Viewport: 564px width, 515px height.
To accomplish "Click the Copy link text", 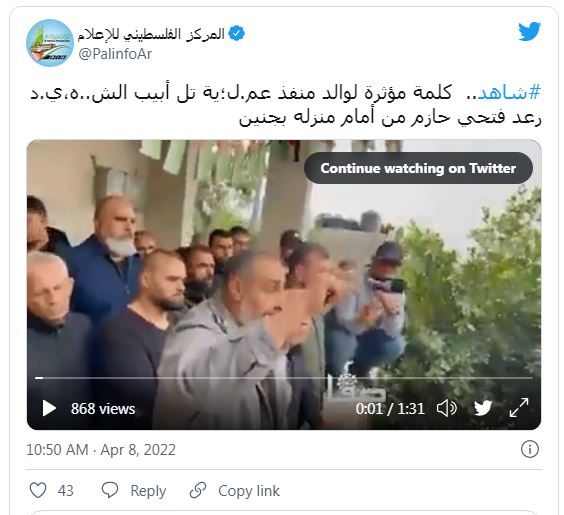I will pos(249,491).
